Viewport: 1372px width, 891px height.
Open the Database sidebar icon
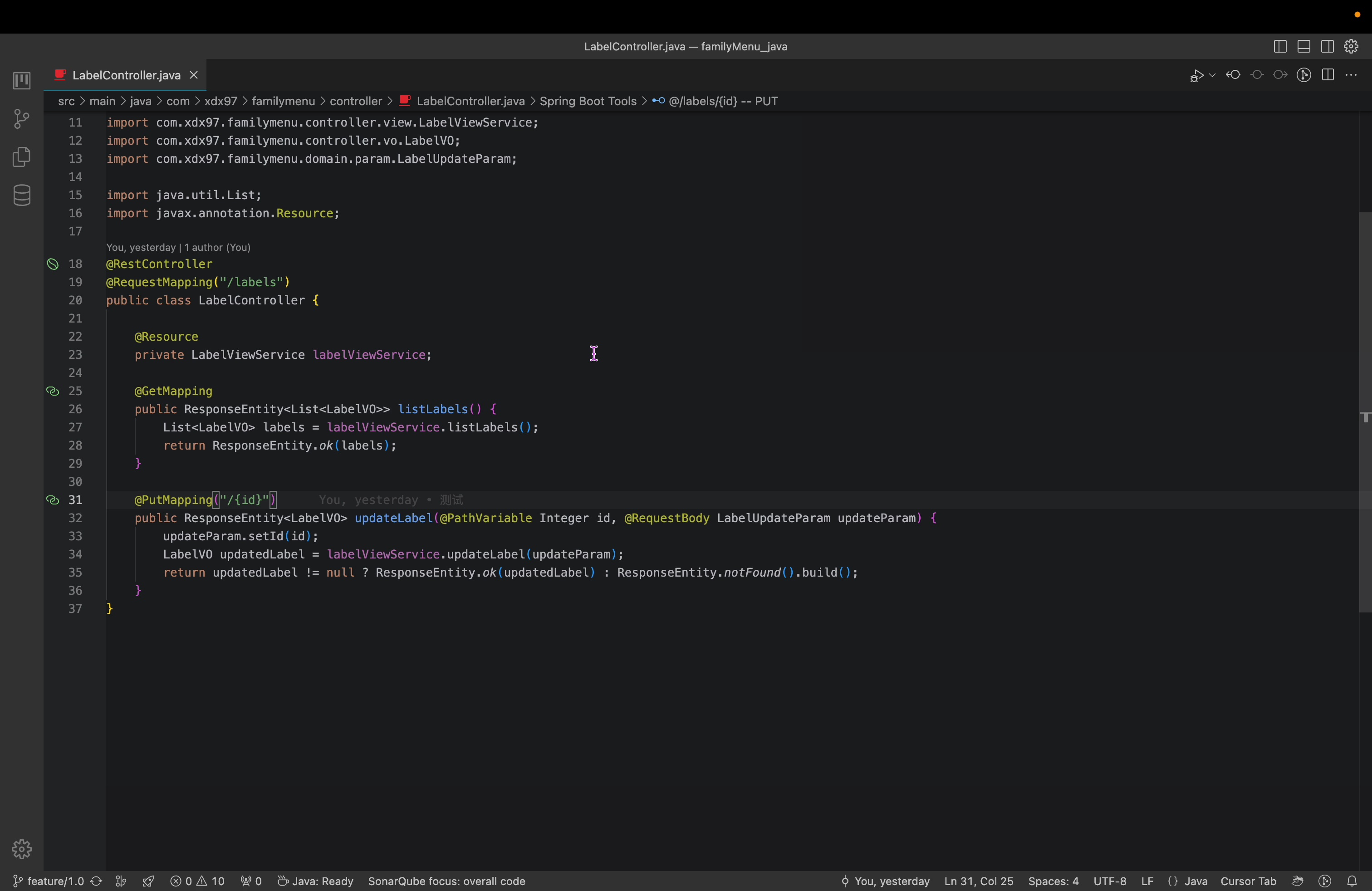click(21, 196)
